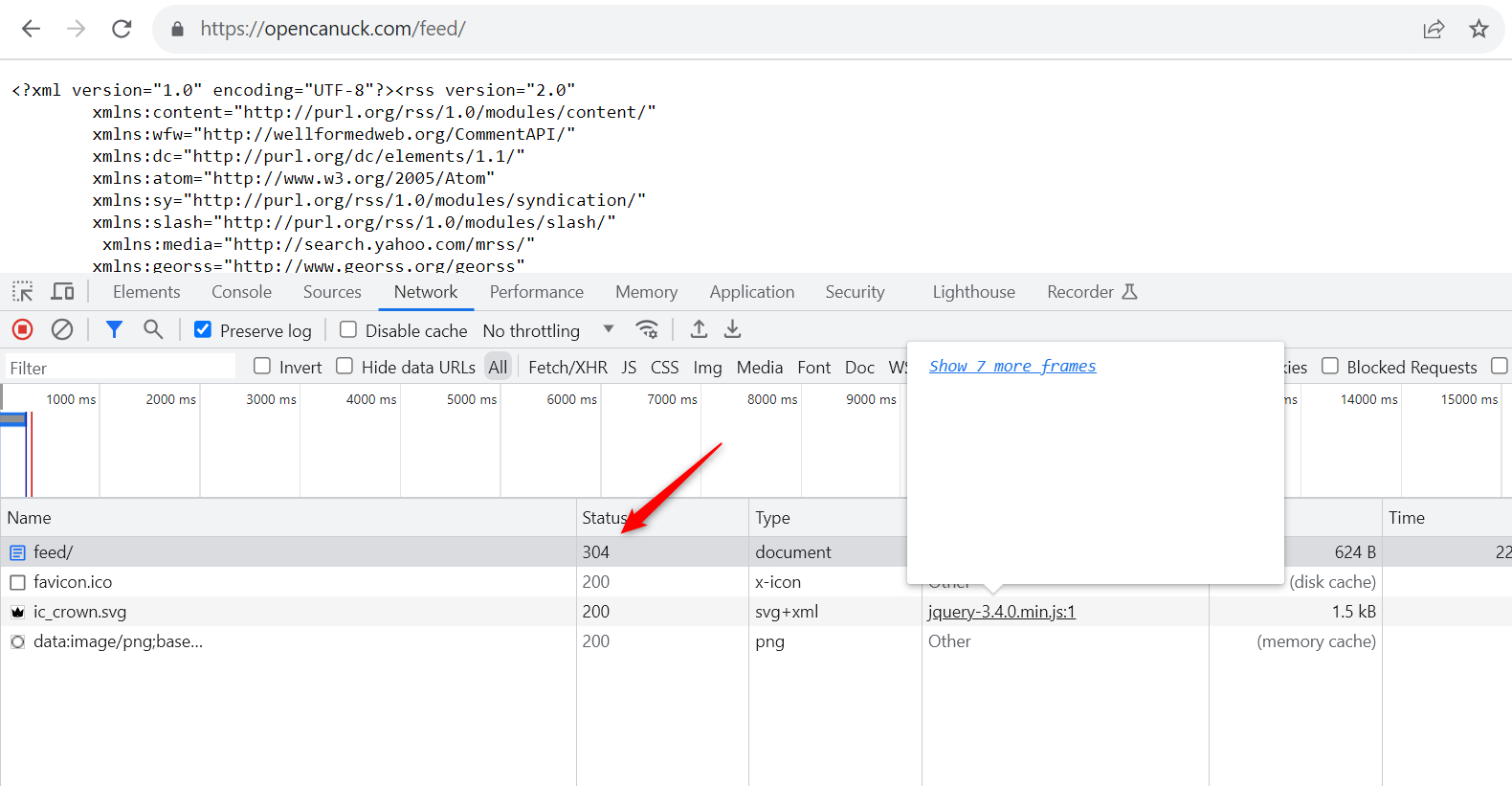Screen dimensions: 1512x786
Task: Open the Application tab
Action: [752, 292]
